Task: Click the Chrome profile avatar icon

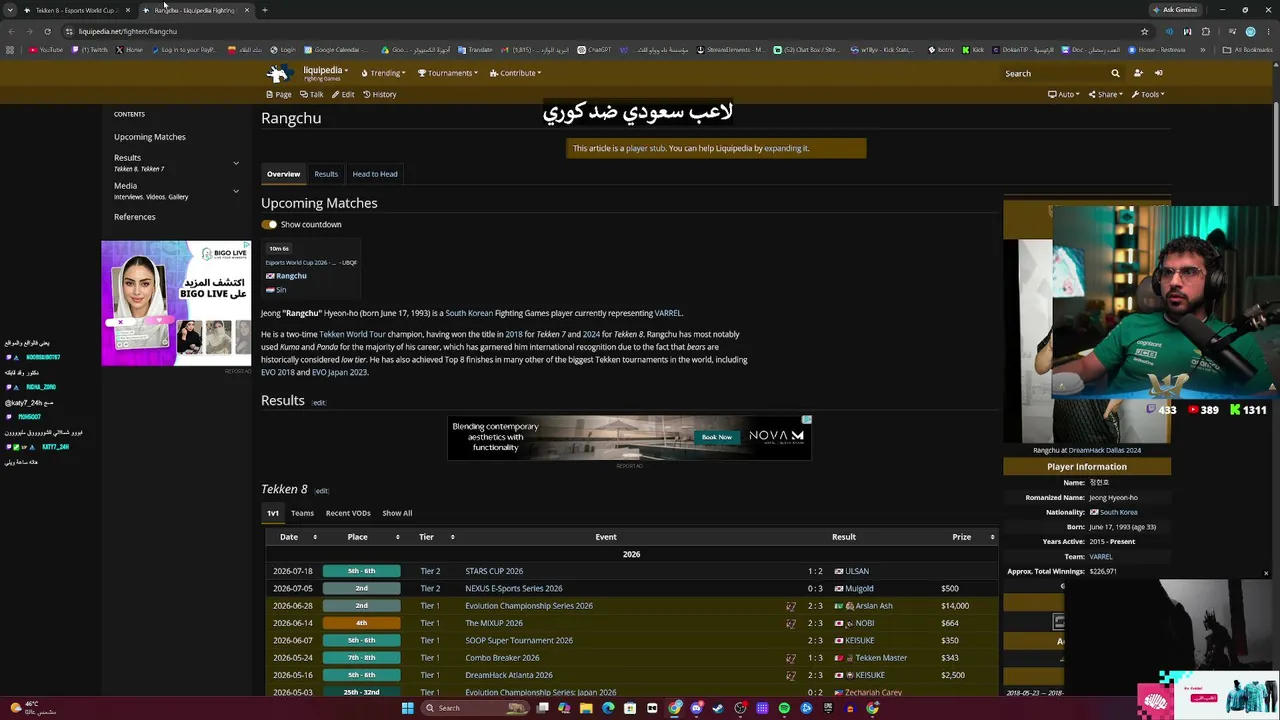Action: [x=1250, y=31]
